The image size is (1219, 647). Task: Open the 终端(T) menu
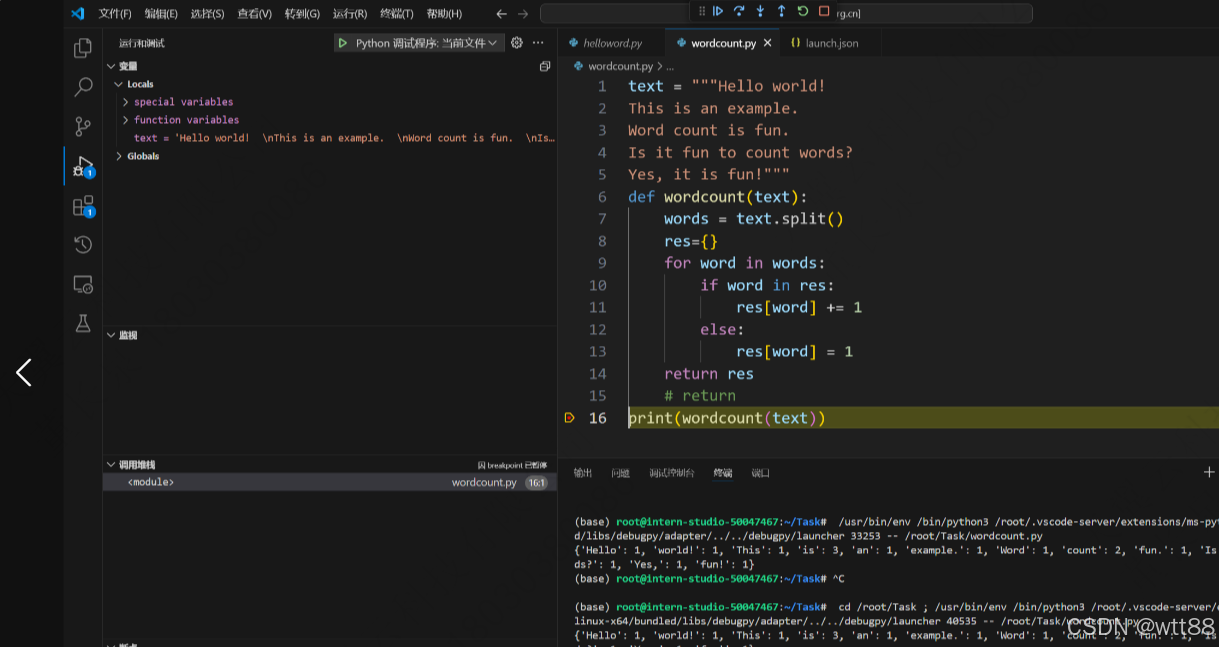point(397,14)
